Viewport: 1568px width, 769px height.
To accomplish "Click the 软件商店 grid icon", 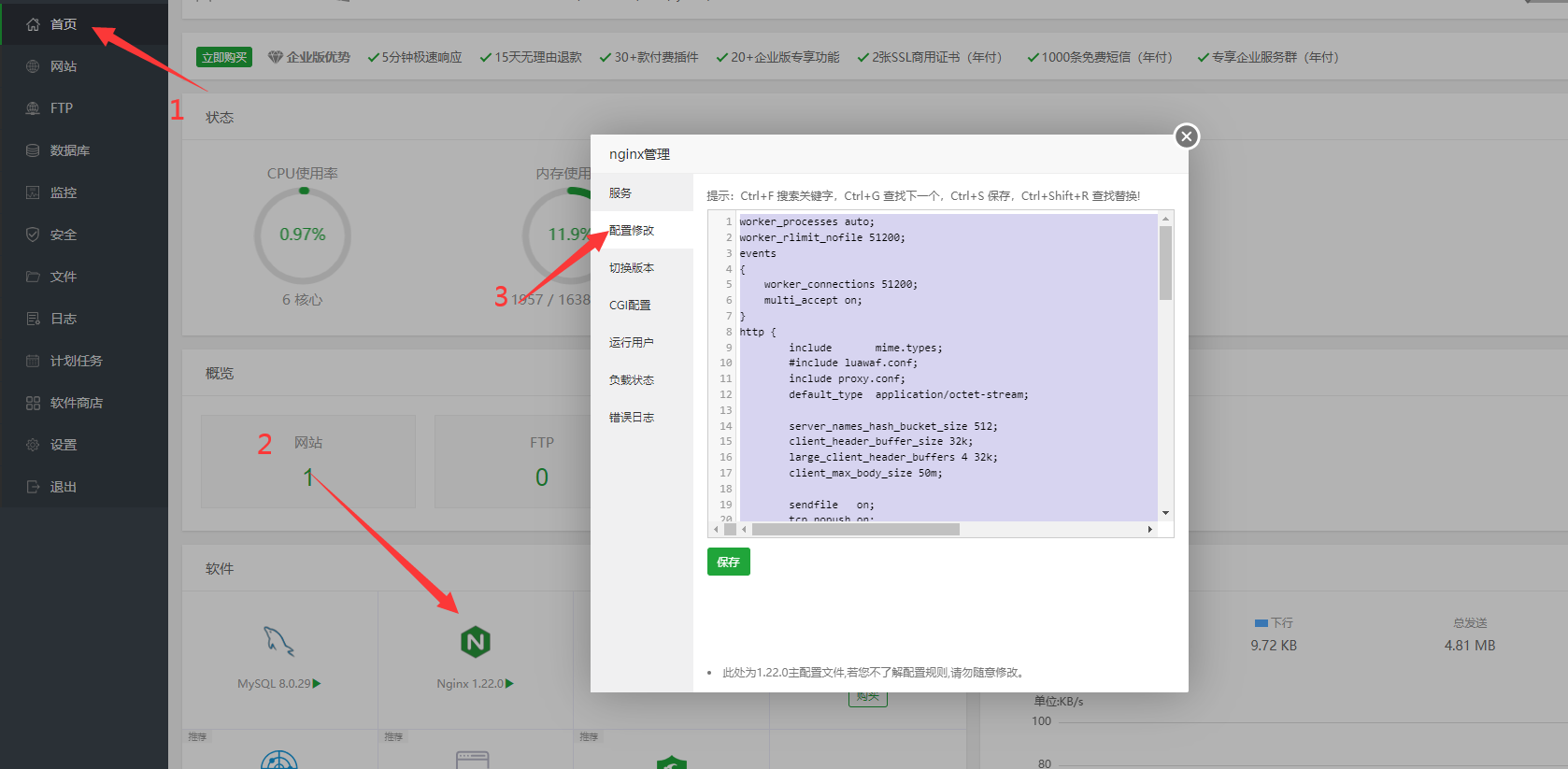I will coord(33,403).
